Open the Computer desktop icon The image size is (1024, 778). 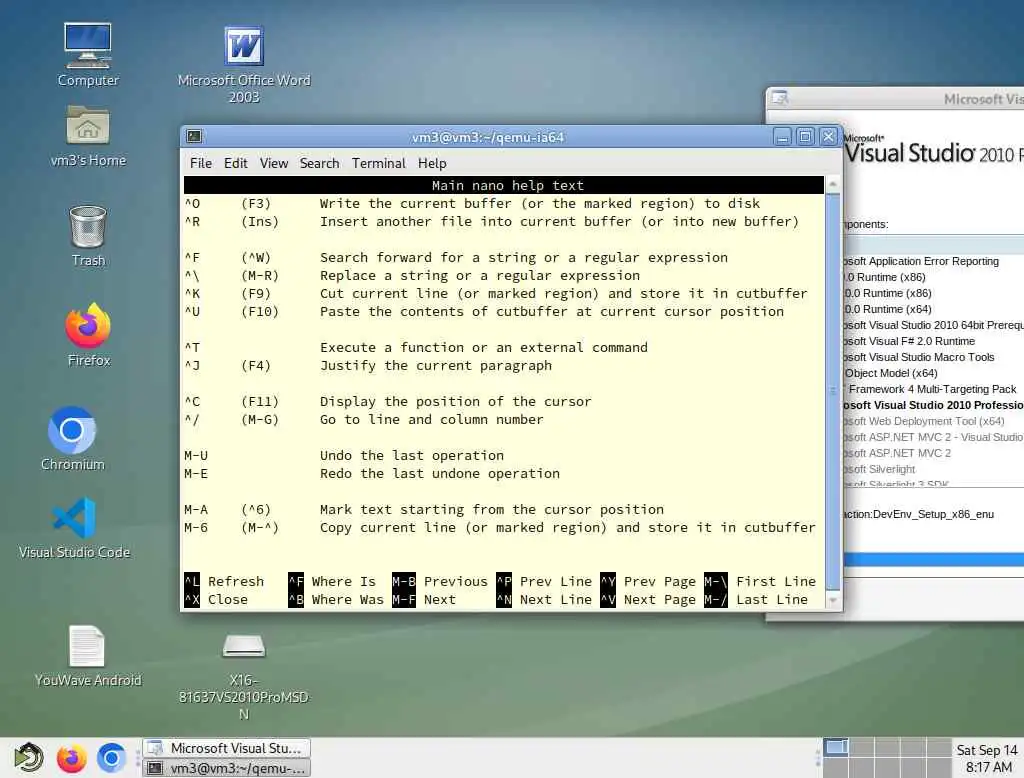coord(88,55)
